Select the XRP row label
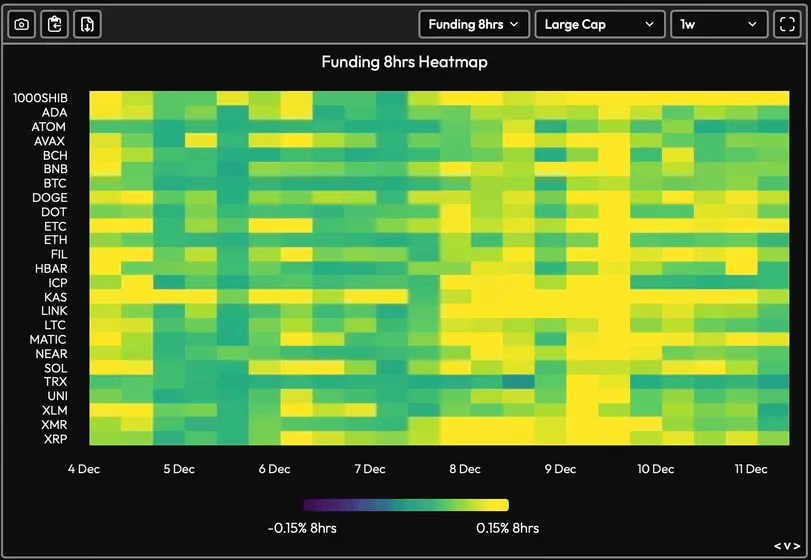Screen dimensions: 811x560 (55, 439)
